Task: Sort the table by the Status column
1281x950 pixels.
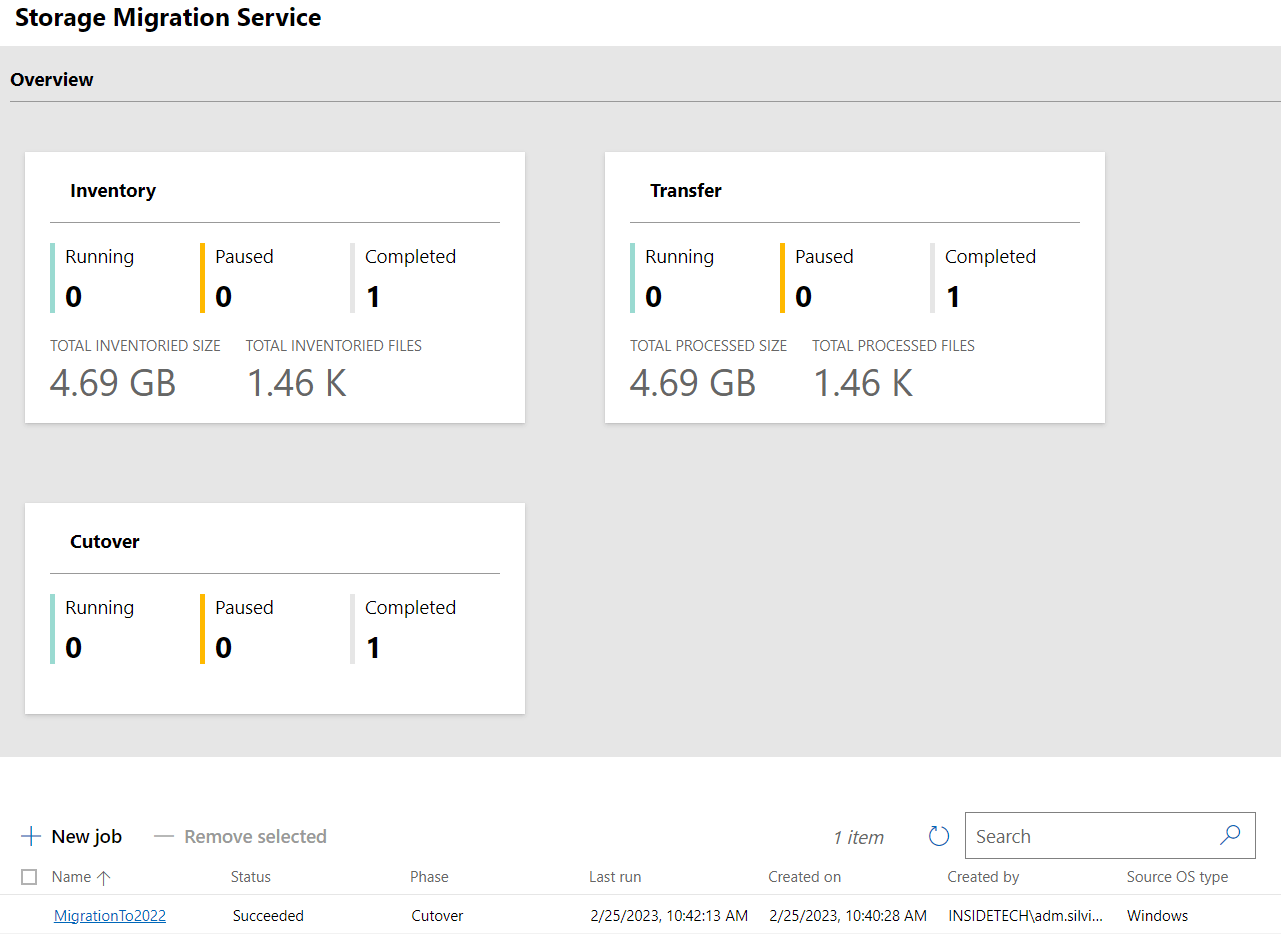Action: 251,877
